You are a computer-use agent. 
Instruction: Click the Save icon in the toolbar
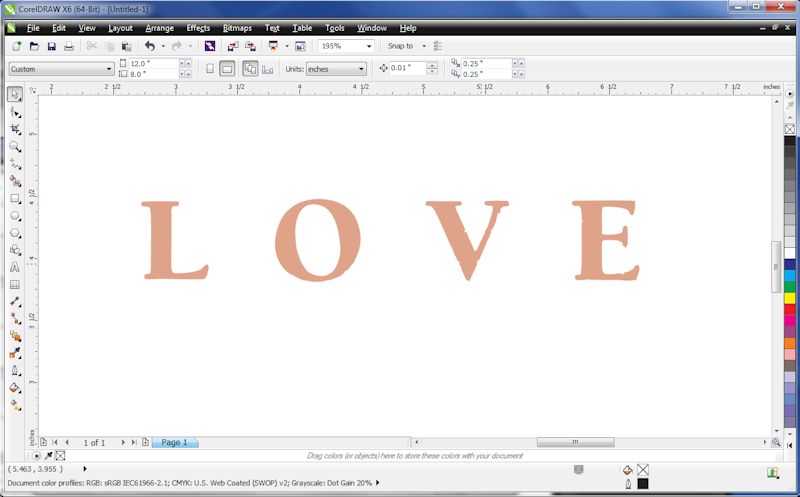point(51,46)
